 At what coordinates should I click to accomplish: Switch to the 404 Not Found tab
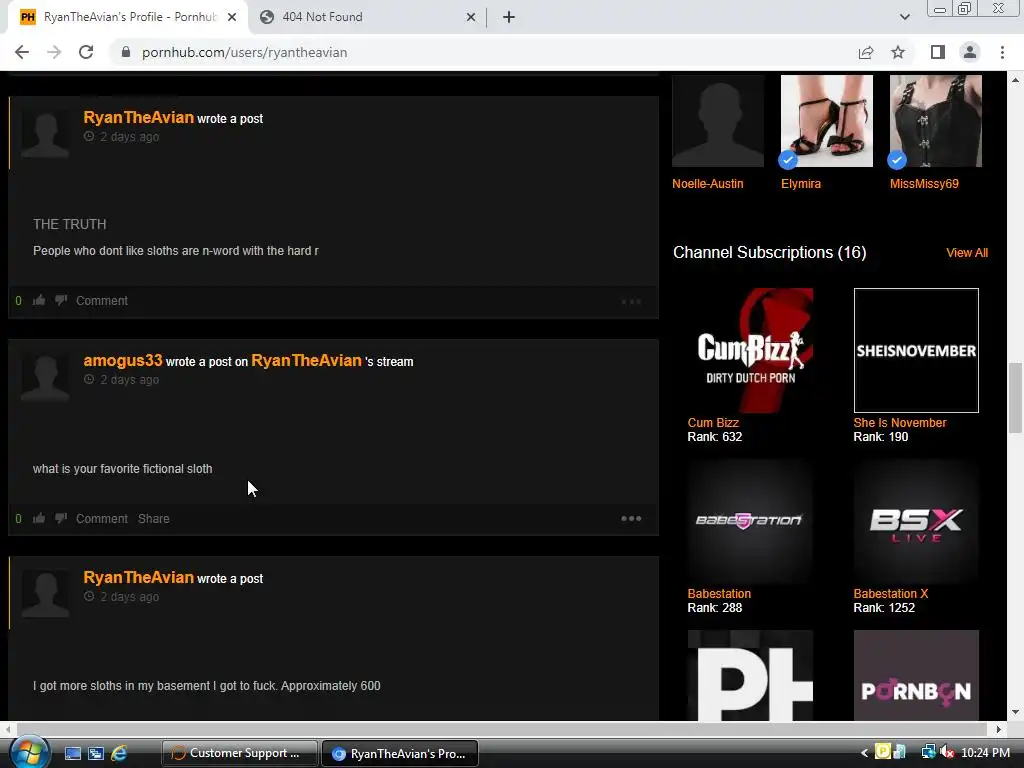[x=366, y=17]
